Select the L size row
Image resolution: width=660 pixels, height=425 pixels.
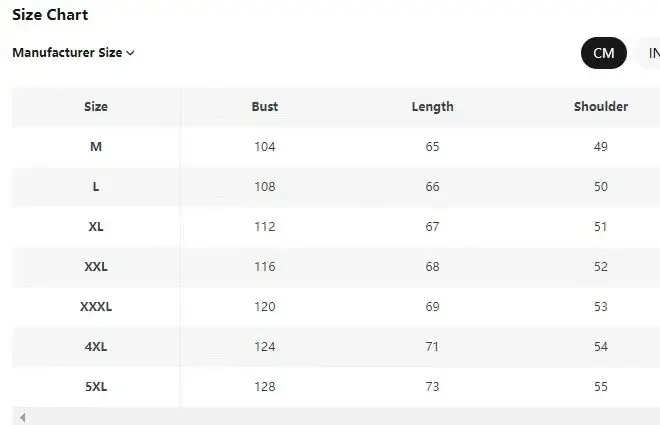coord(96,187)
